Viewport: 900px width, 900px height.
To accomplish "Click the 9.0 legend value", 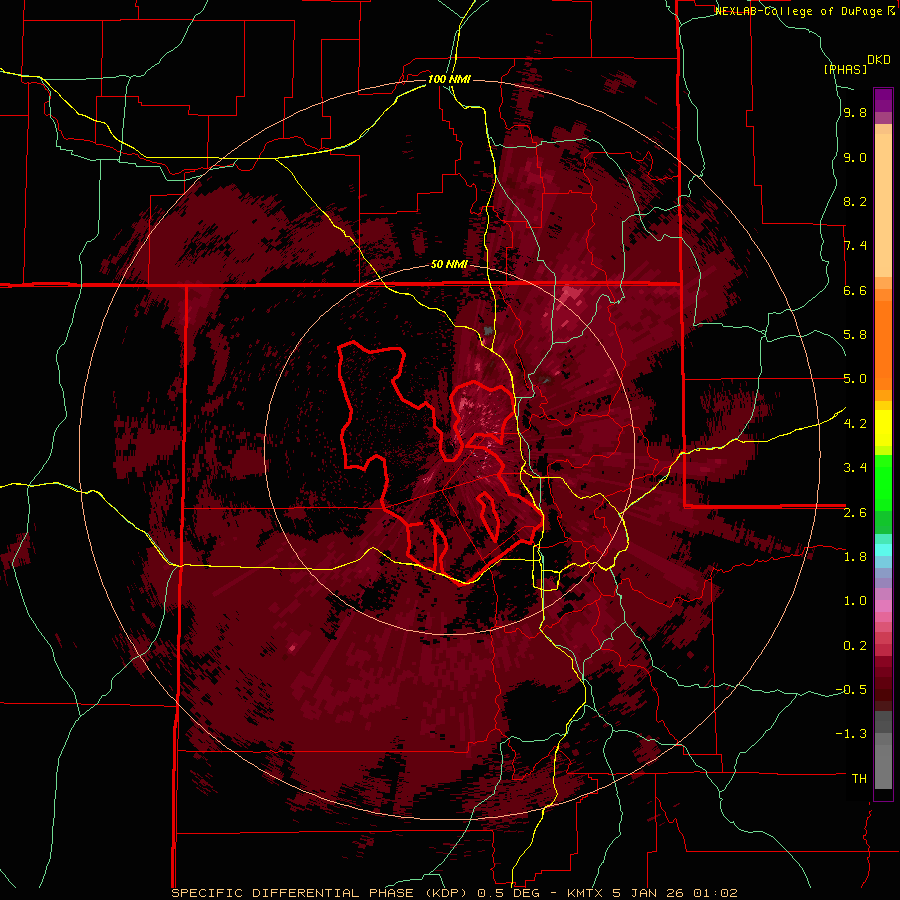I will click(x=855, y=157).
